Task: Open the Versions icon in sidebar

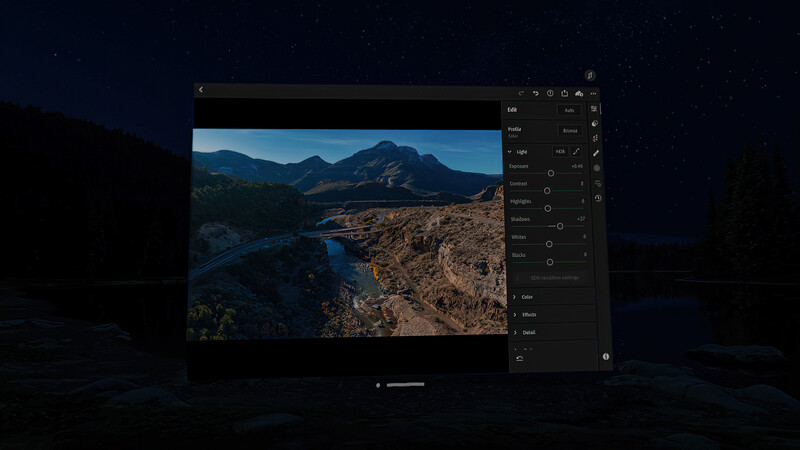Action: 597,183
